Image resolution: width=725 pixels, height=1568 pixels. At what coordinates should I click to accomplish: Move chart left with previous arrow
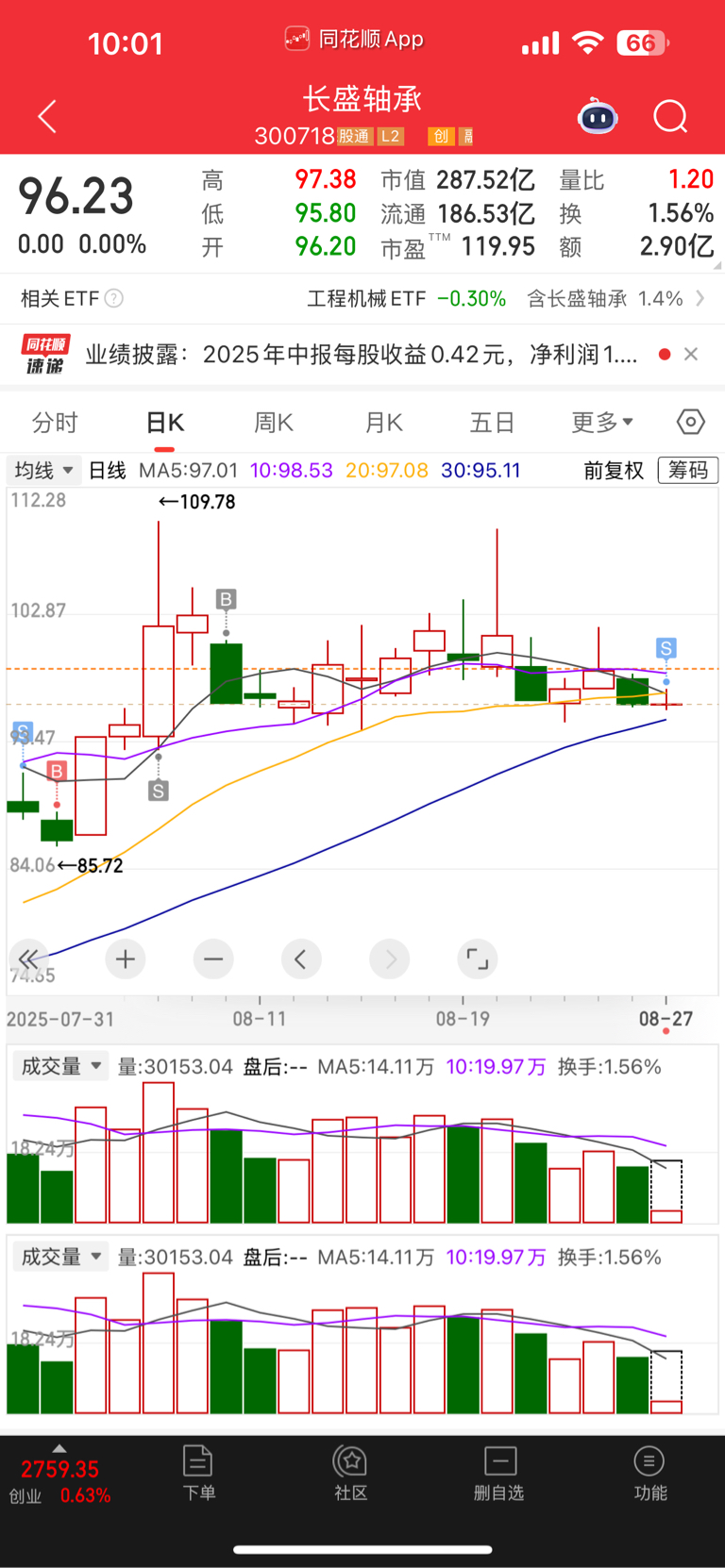301,959
